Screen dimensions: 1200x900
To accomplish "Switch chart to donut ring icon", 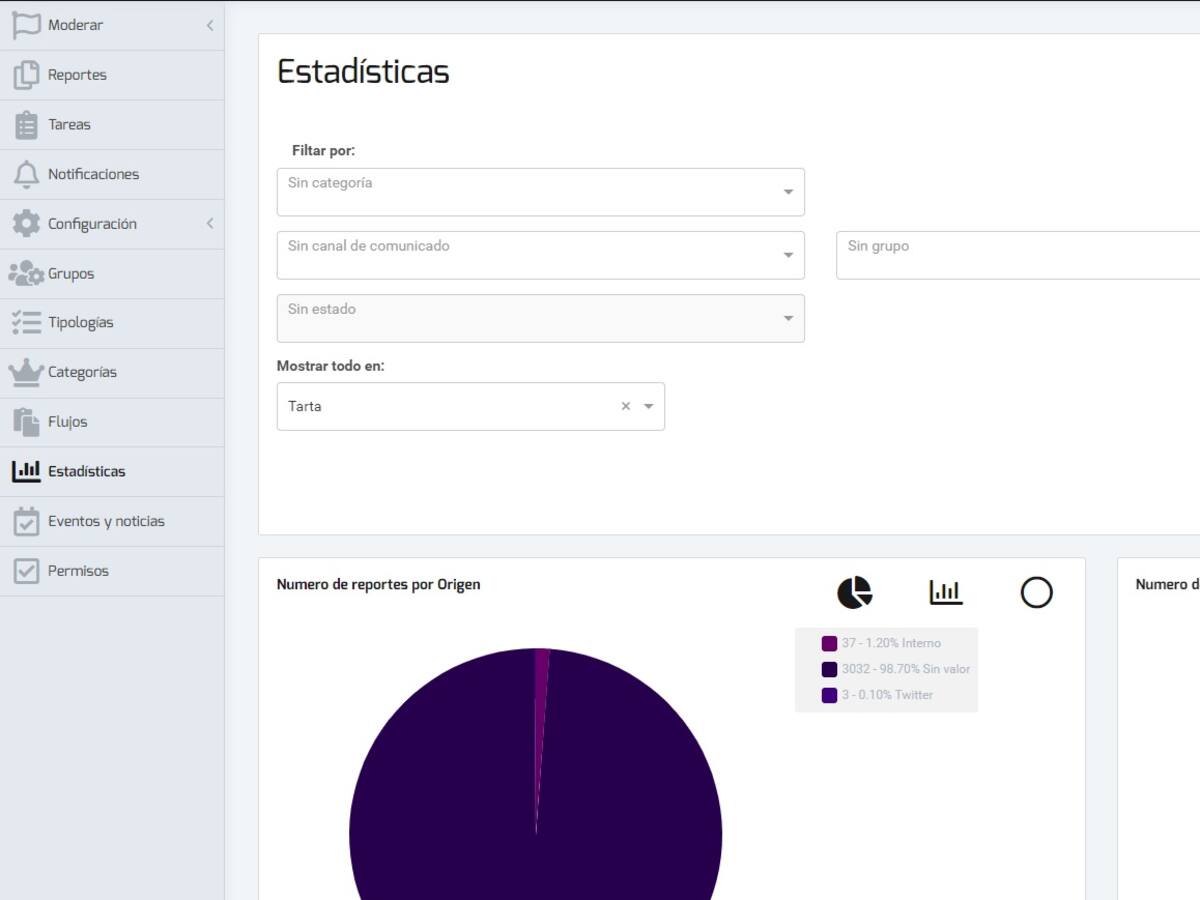I will click(x=1036, y=593).
